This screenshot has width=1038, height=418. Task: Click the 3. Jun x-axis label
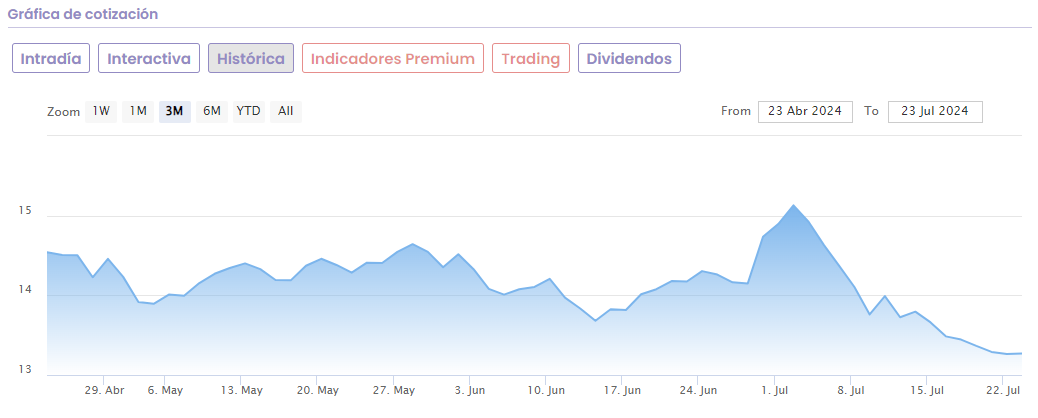click(470, 390)
